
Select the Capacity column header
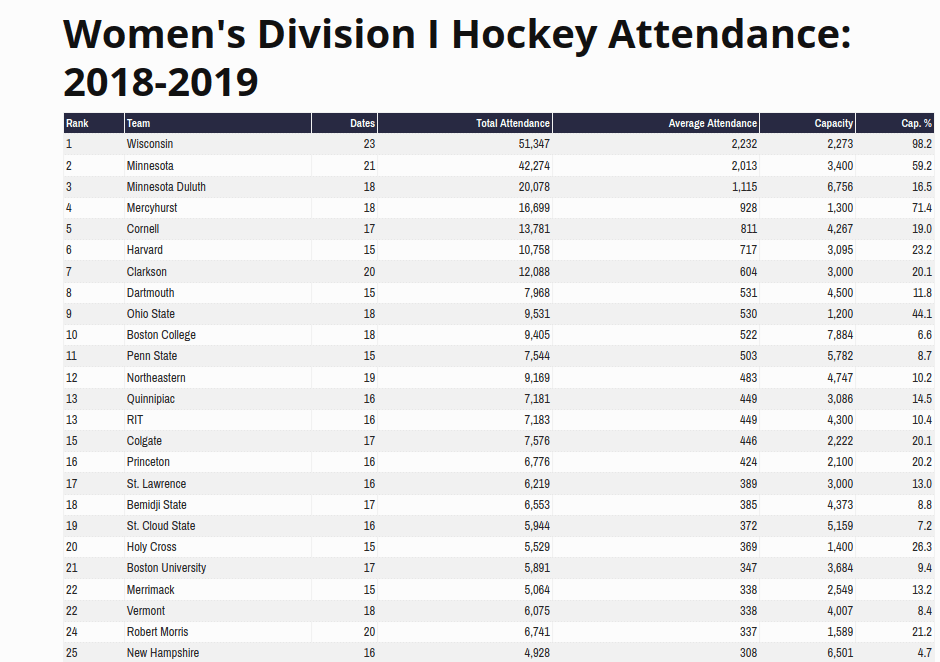(x=833, y=123)
